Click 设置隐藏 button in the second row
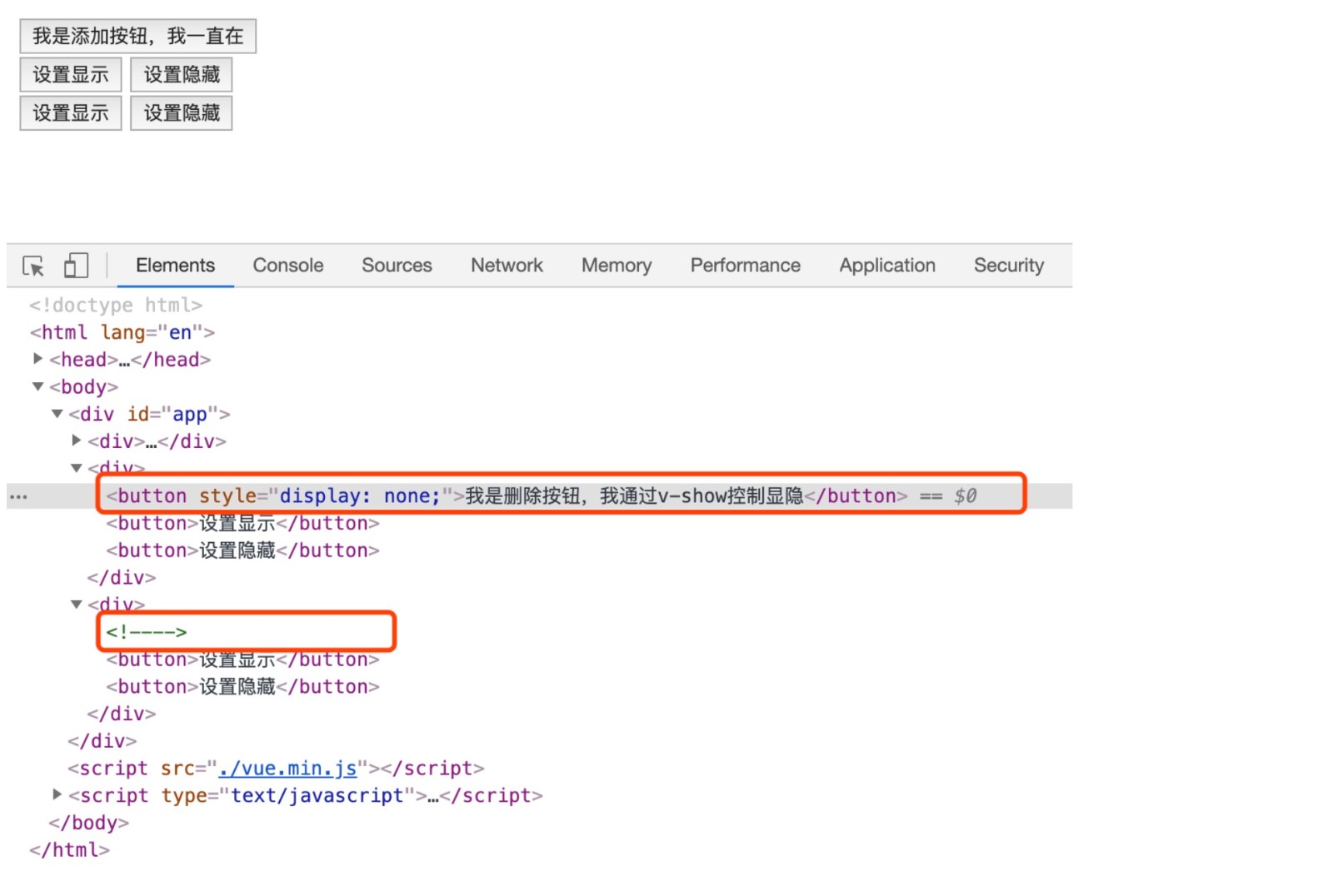 click(182, 75)
